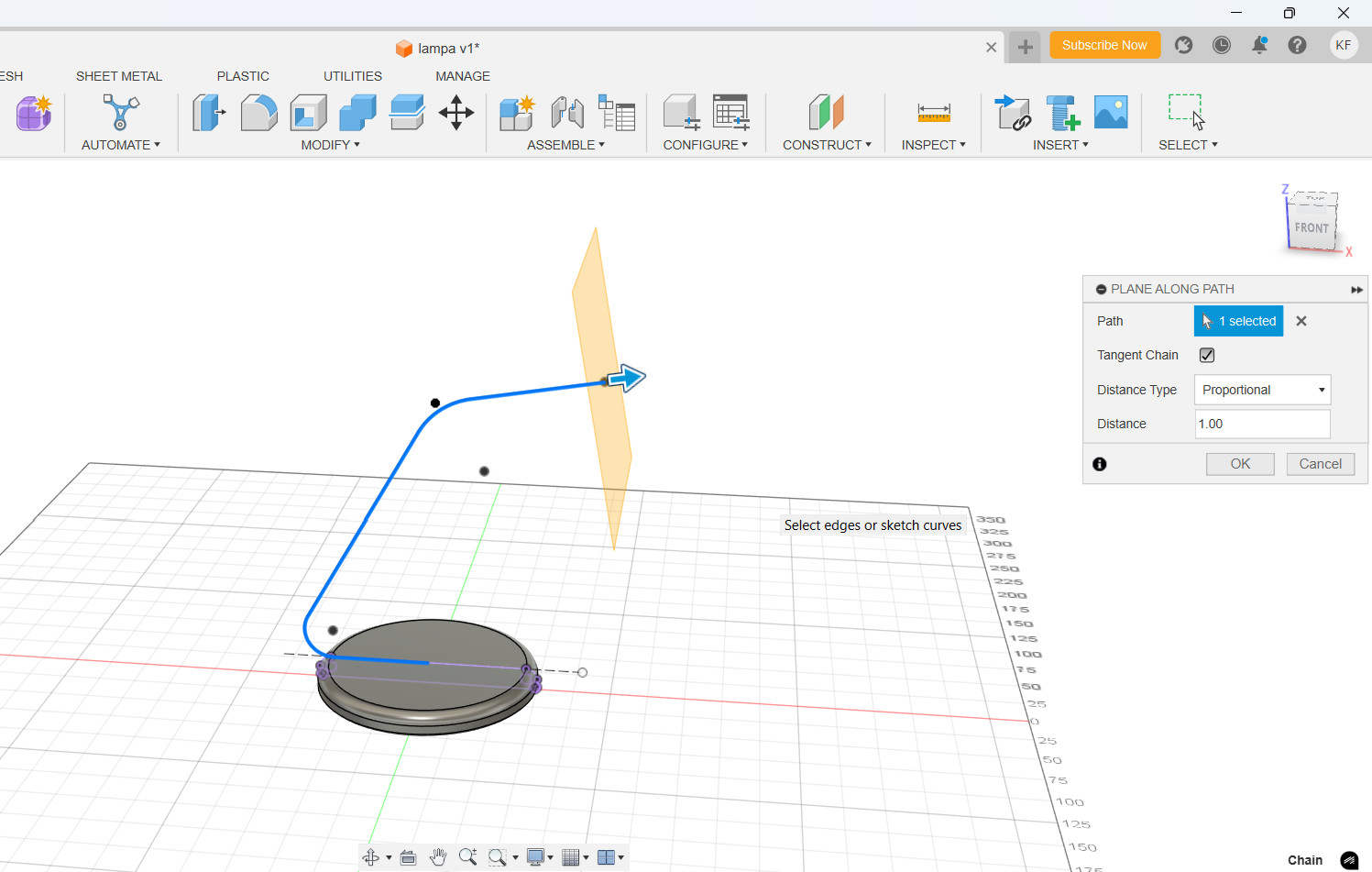Expand the INSERT dropdown menu
The image size is (1372, 872).
pyautogui.click(x=1061, y=145)
